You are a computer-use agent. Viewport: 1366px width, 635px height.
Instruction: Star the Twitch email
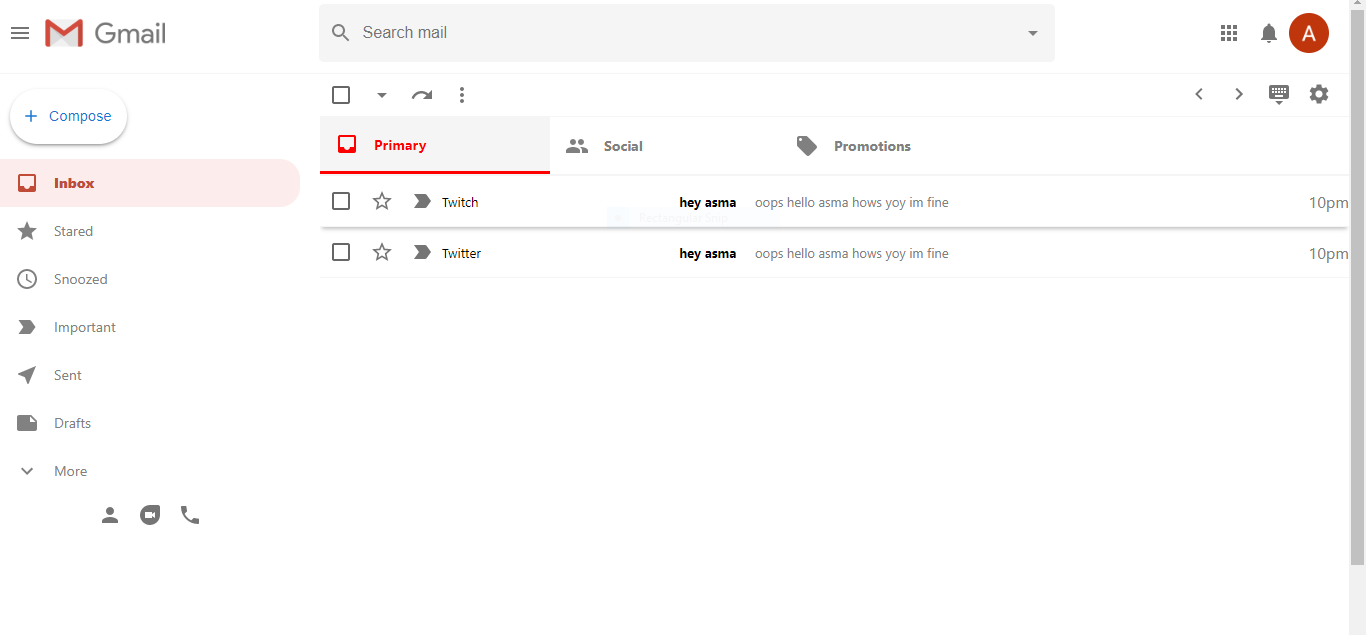click(382, 202)
